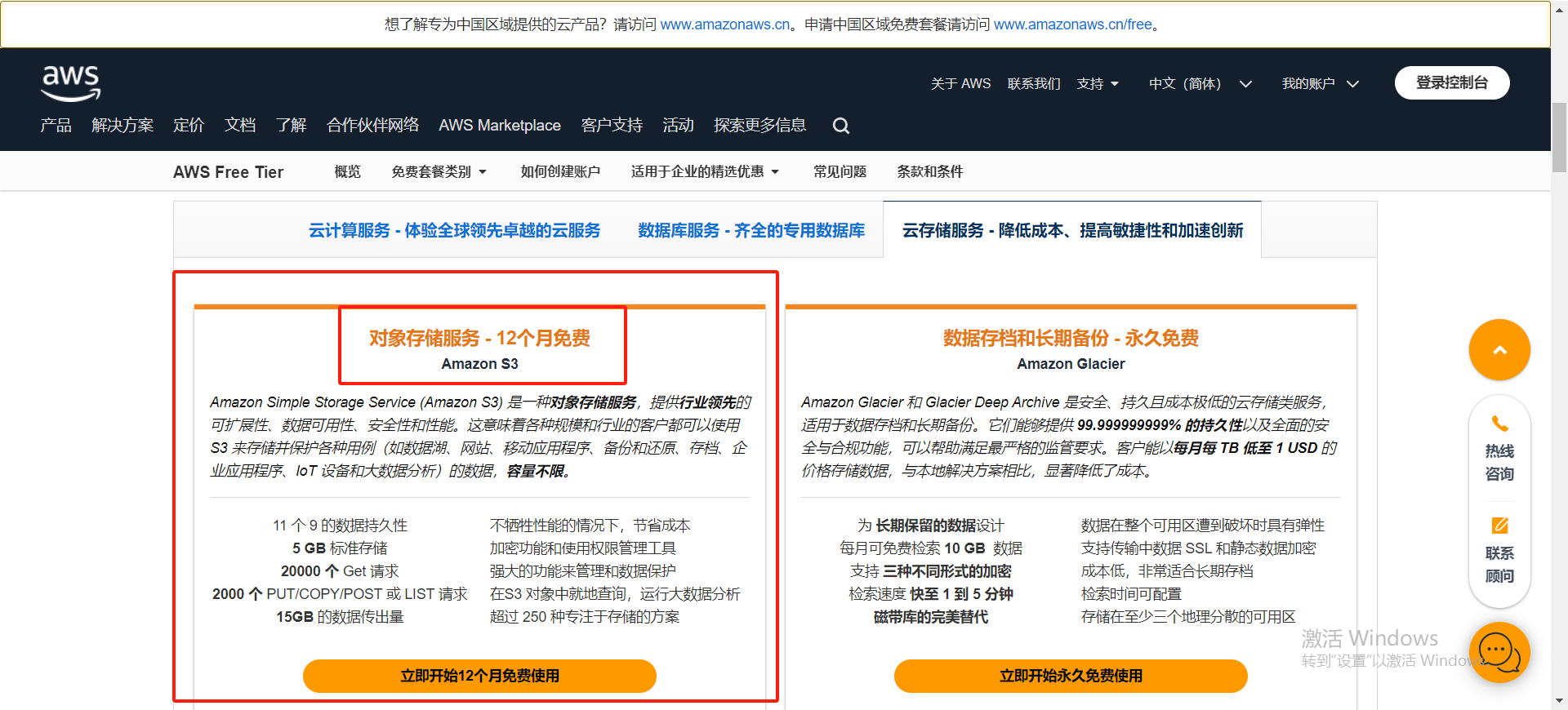1568x710 pixels.
Task: Open the 合作伙伴网络 menu
Action: click(x=372, y=125)
